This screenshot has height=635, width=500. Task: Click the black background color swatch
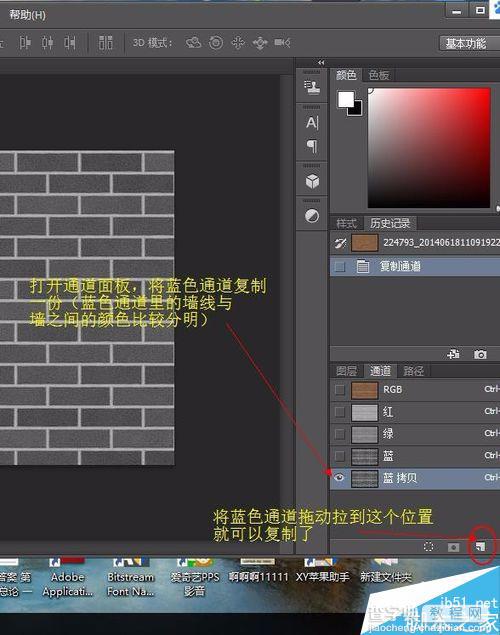(x=357, y=110)
